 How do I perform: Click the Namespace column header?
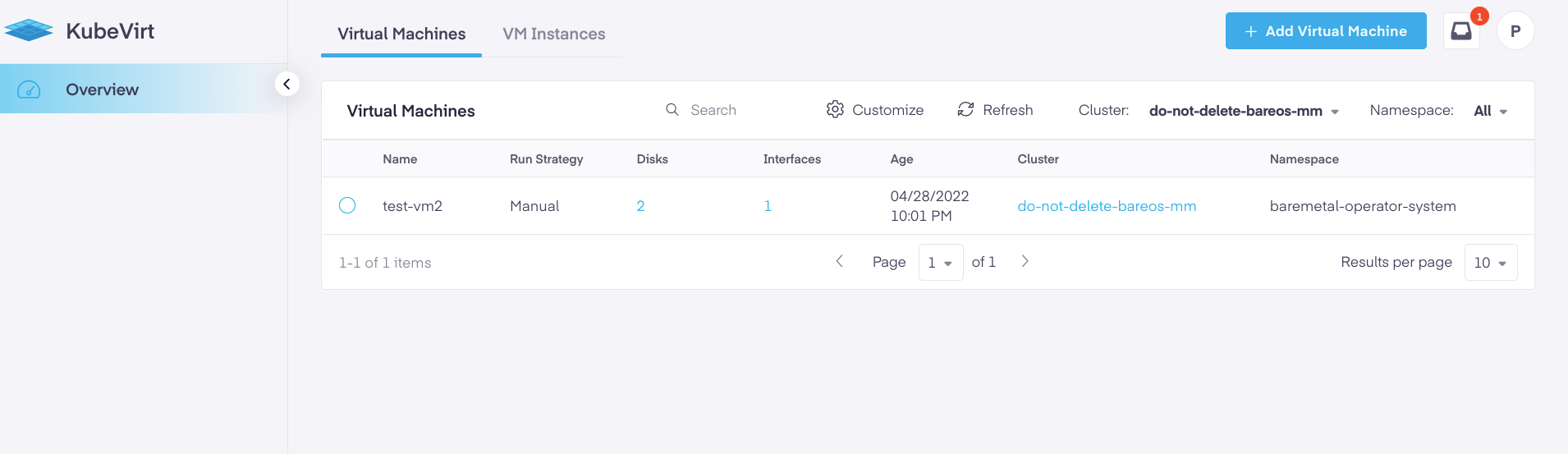[1304, 159]
